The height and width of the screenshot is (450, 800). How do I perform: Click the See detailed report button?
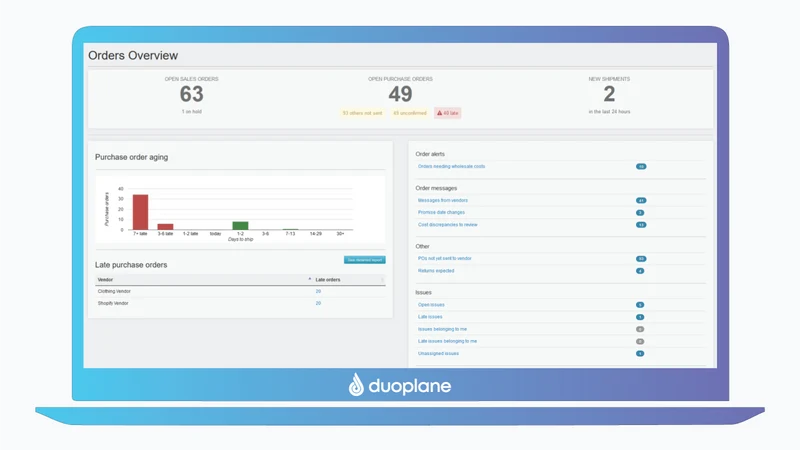coord(364,260)
